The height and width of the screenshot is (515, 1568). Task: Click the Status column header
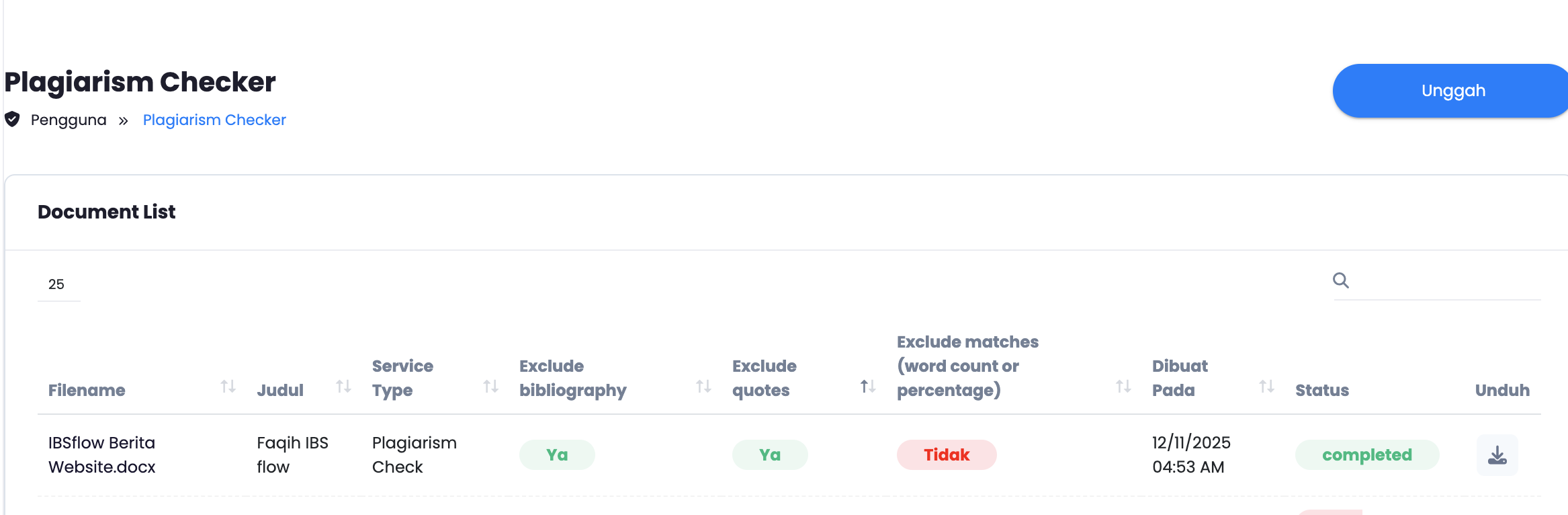coord(1321,390)
